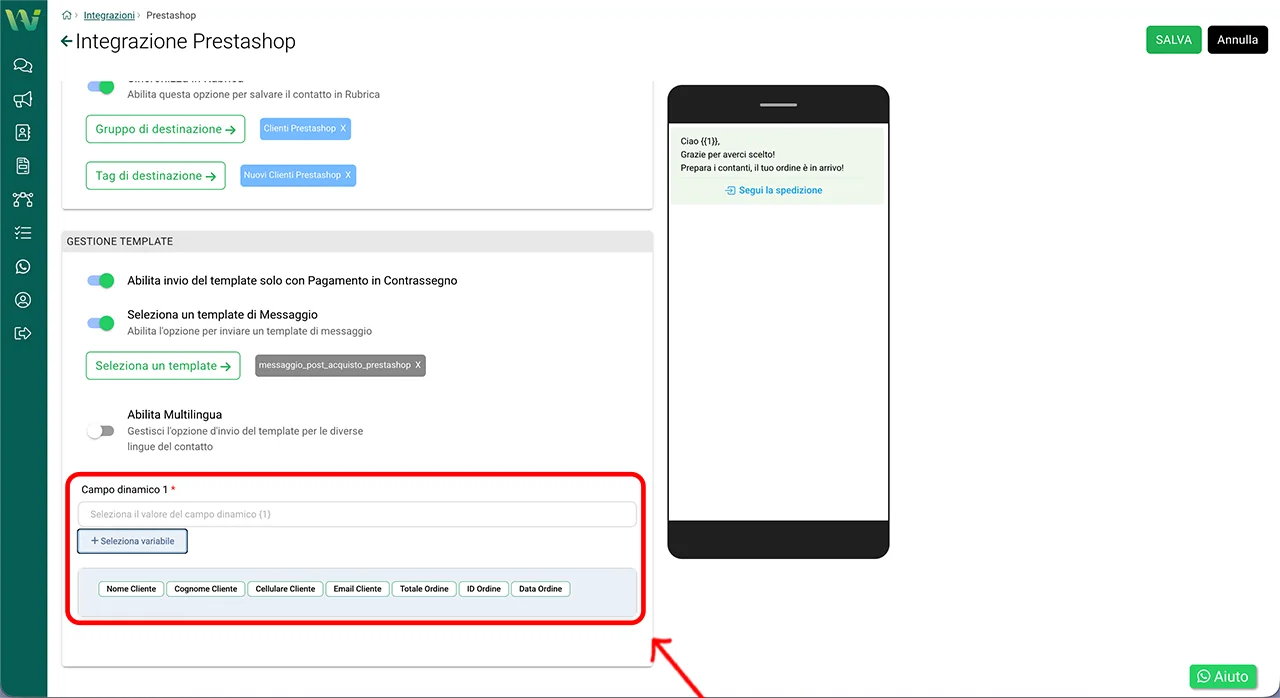
Task: Open the Gruppo di destinazione selector
Action: tap(165, 129)
